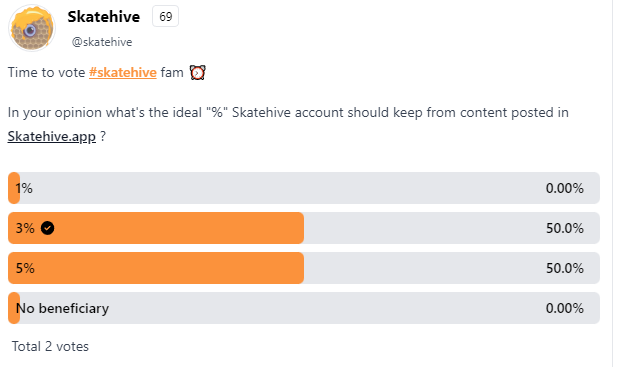Click the 0.00% result for No beneficiary
The height and width of the screenshot is (367, 621).
(565, 308)
